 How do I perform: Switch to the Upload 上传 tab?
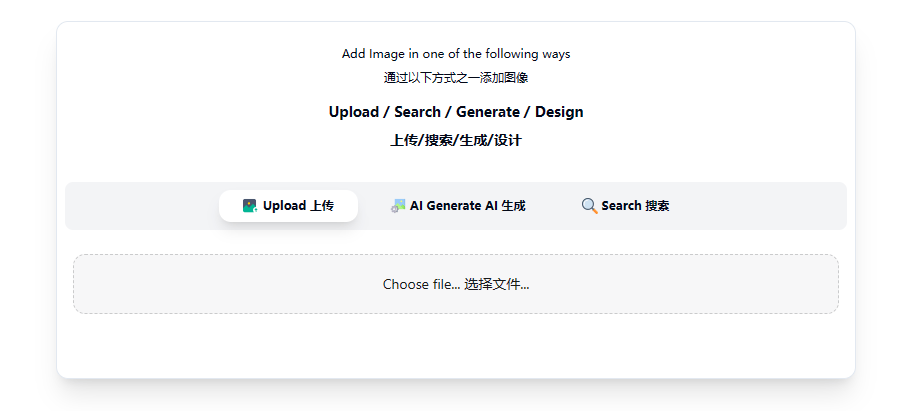point(288,206)
